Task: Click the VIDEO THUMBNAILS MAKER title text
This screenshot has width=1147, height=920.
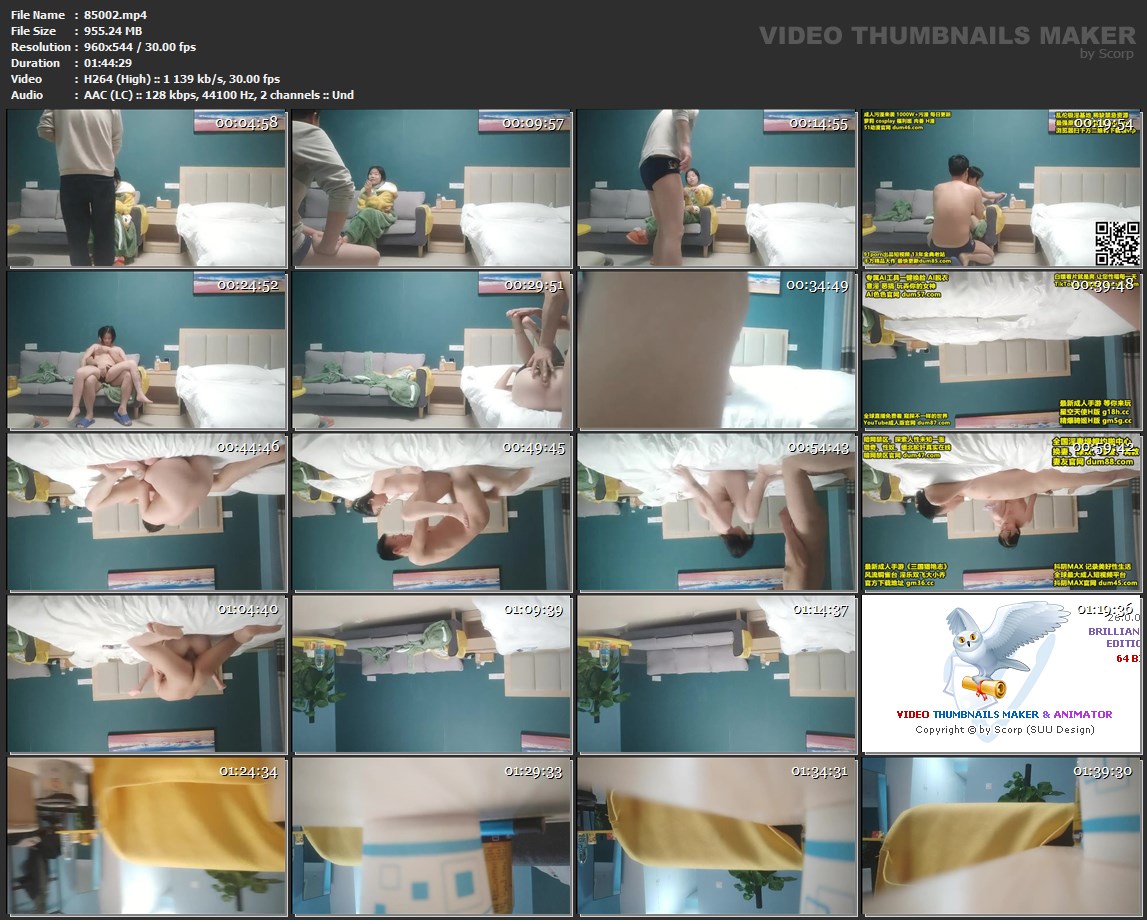Action: point(947,35)
